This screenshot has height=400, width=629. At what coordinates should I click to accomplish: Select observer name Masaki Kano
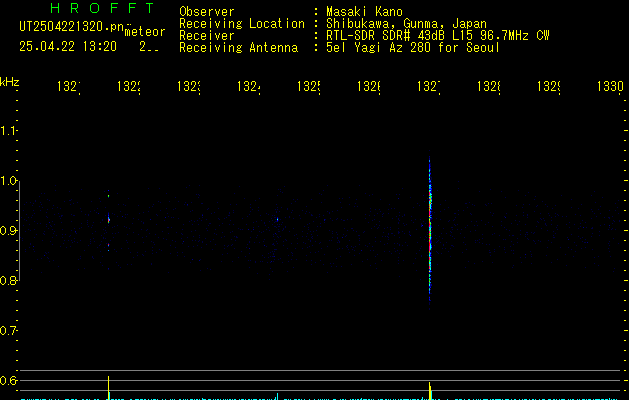tap(364, 11)
